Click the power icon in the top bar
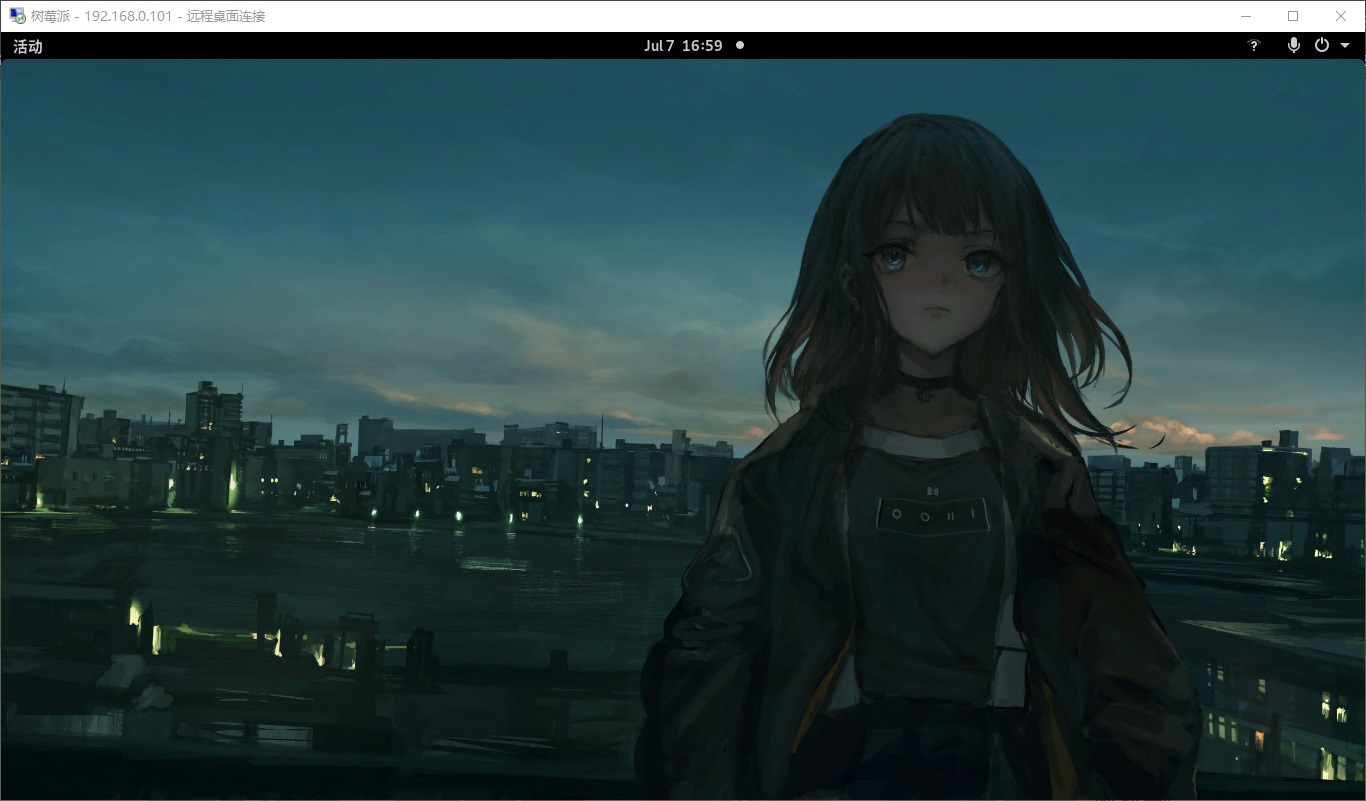Screen dimensions: 1366x801 coord(1321,45)
